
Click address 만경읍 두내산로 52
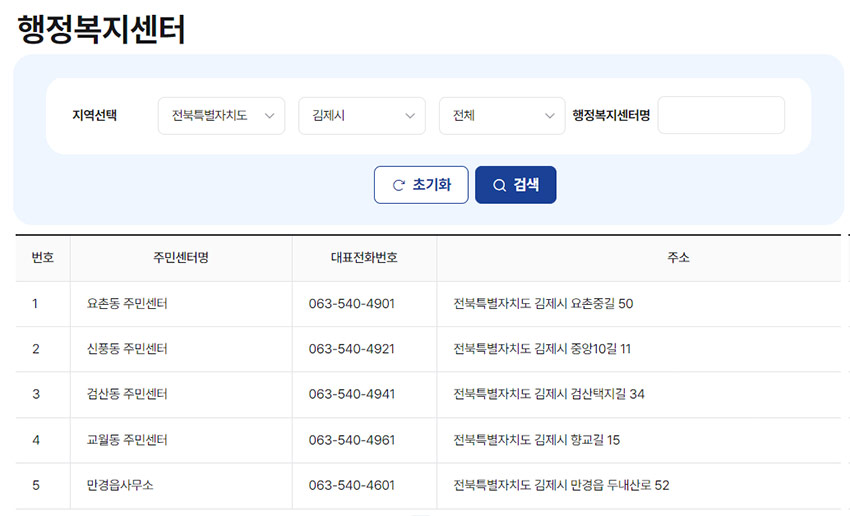[x=620, y=485]
